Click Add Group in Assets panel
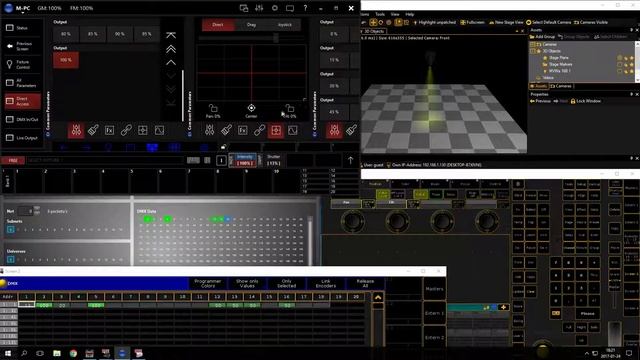The height and width of the screenshot is (360, 640). [x=542, y=37]
